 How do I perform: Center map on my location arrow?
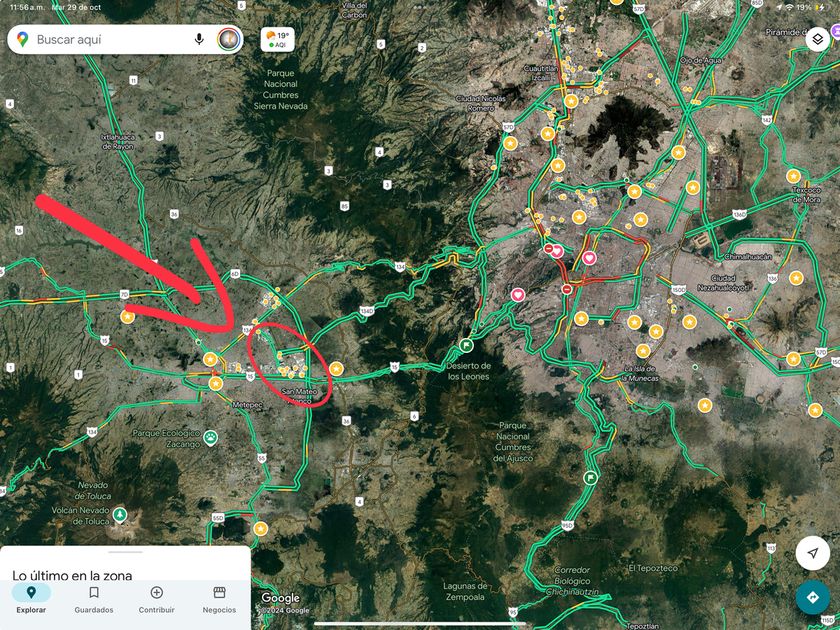813,553
